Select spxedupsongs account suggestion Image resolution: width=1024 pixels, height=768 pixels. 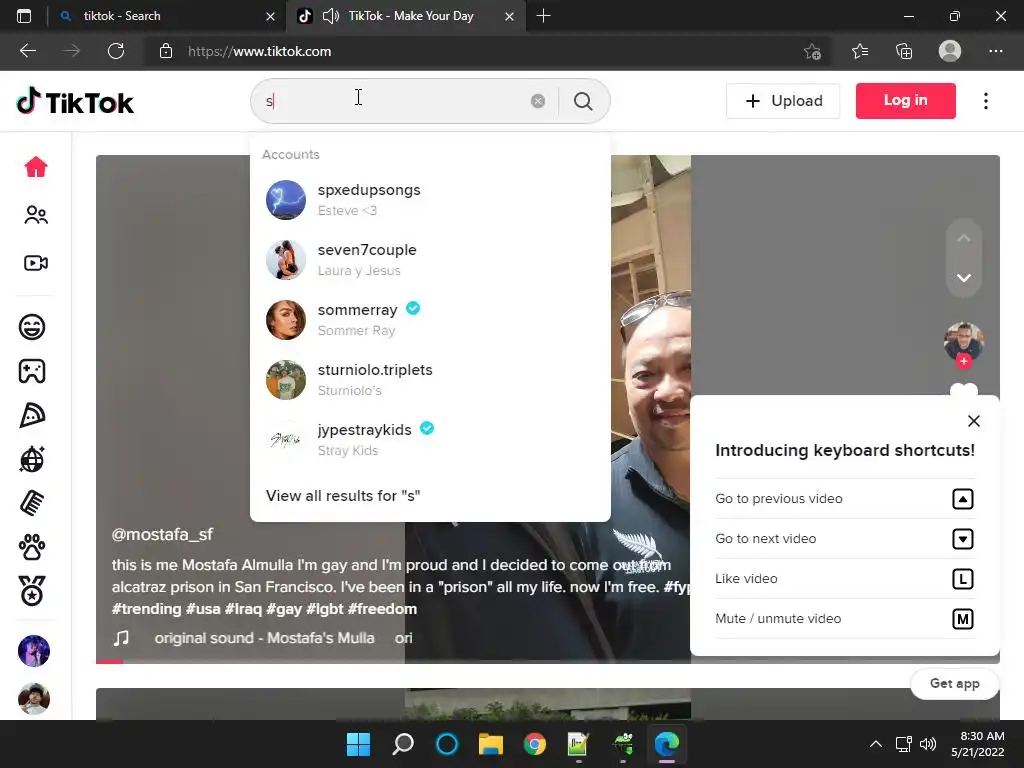430,200
